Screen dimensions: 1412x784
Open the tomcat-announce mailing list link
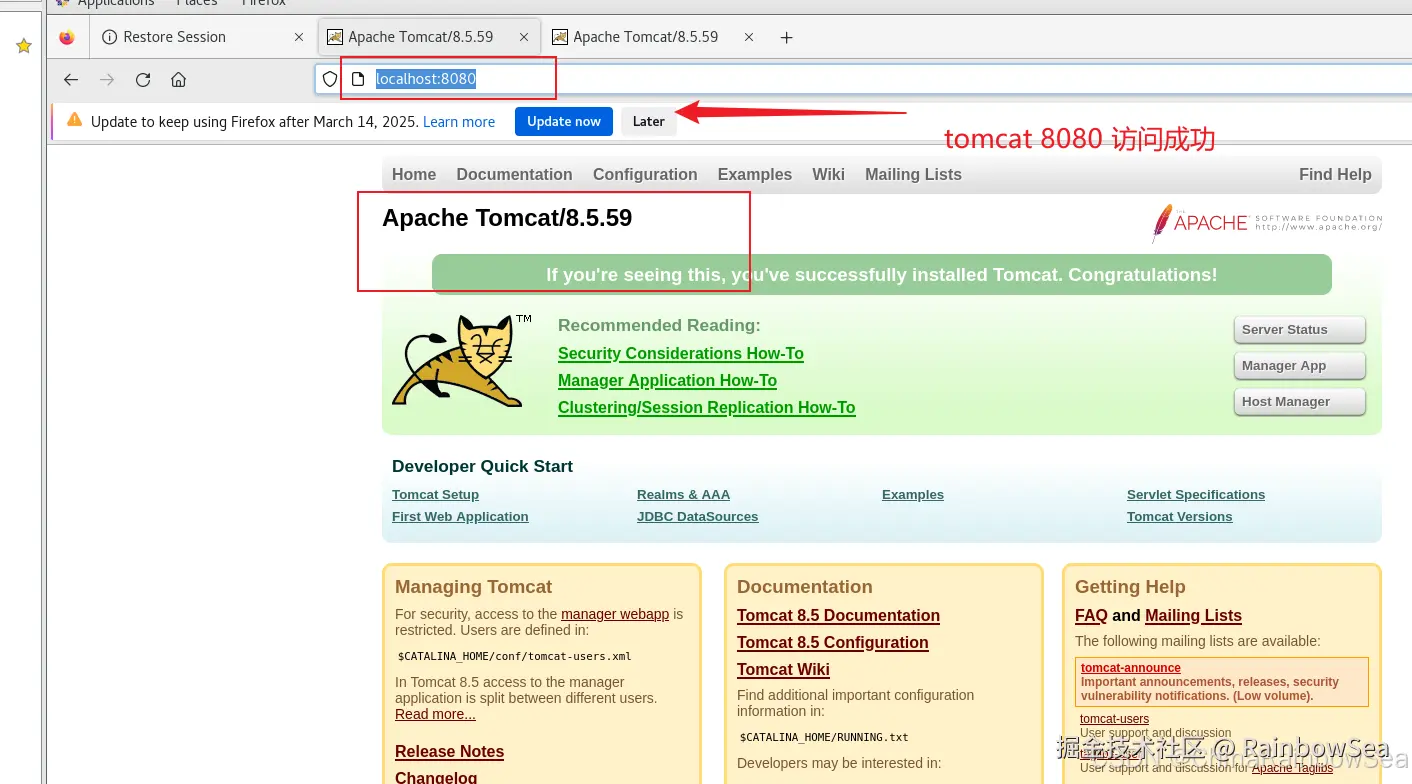pyautogui.click(x=1131, y=668)
